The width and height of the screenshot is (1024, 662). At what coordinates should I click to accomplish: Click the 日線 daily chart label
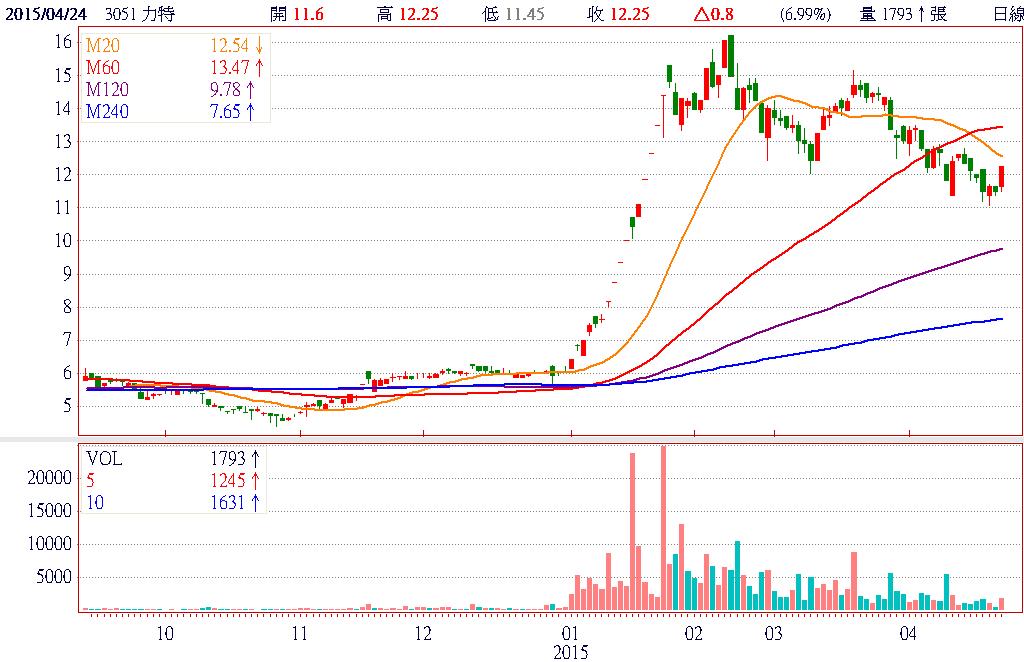click(1007, 15)
